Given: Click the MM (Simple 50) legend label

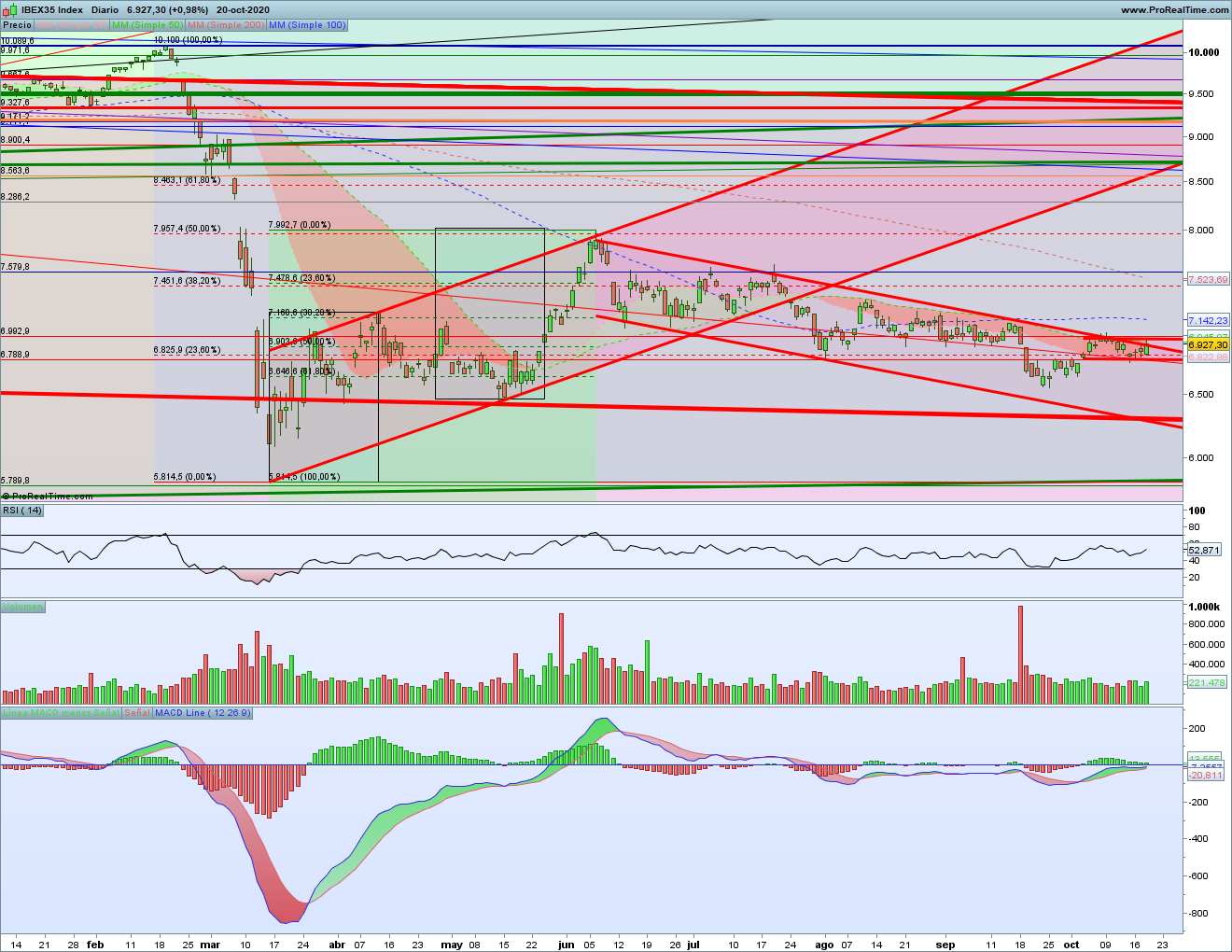Looking at the screenshot, I should click(x=147, y=25).
